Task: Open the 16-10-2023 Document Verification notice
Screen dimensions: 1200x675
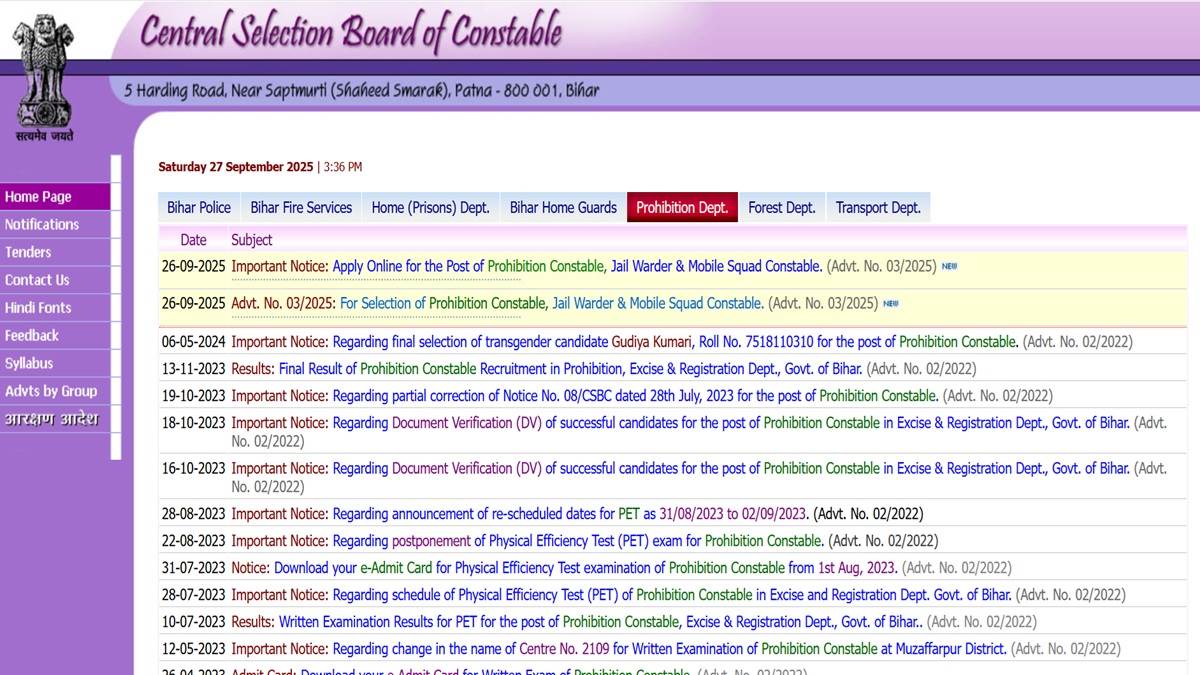Action: pyautogui.click(x=731, y=468)
